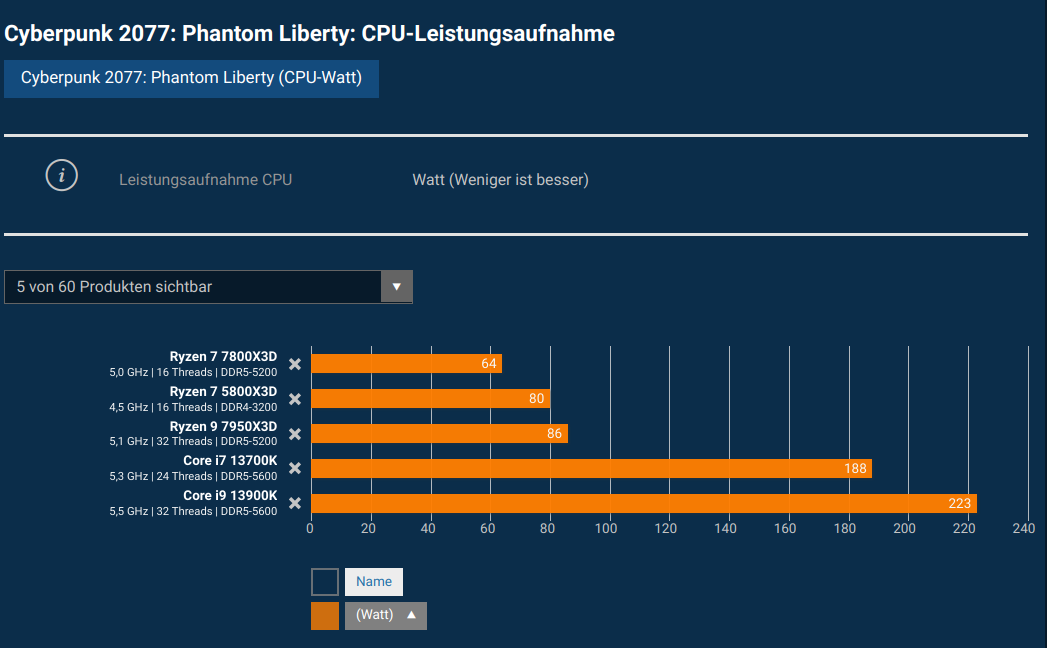Click axis label 240
The image size is (1047, 648).
[x=1024, y=528]
